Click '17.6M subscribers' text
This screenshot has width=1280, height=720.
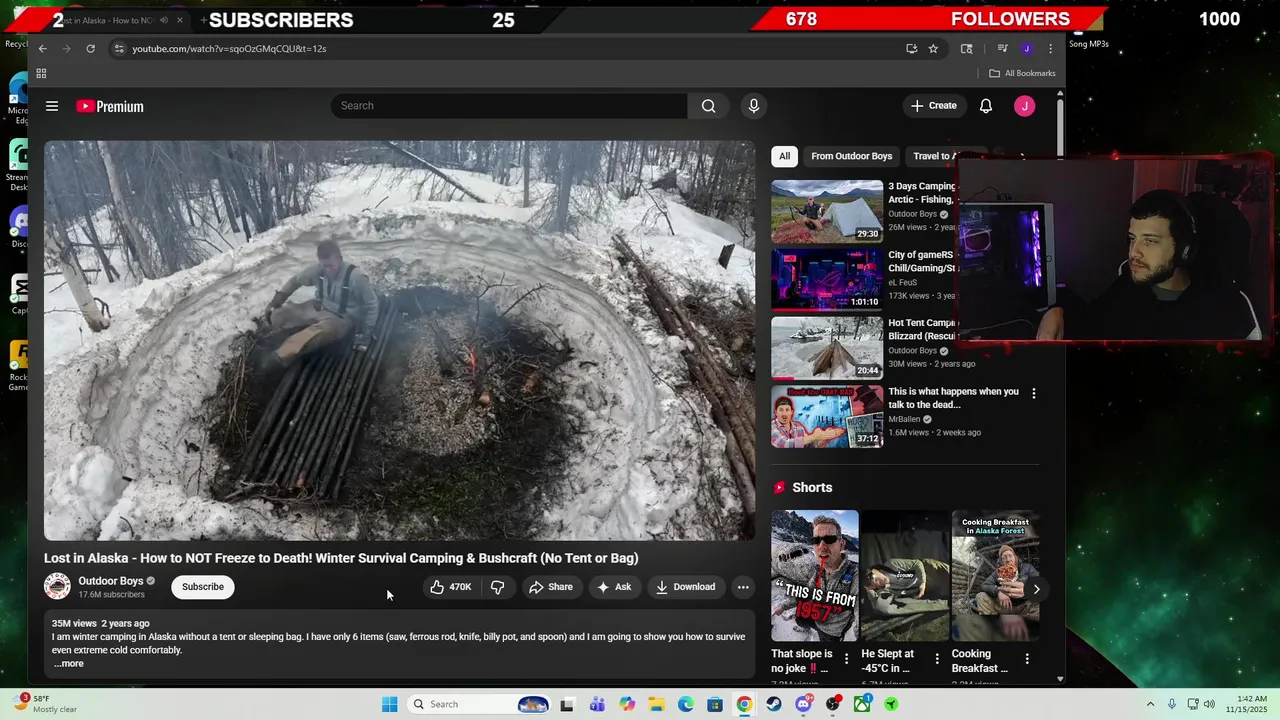tap(112, 595)
